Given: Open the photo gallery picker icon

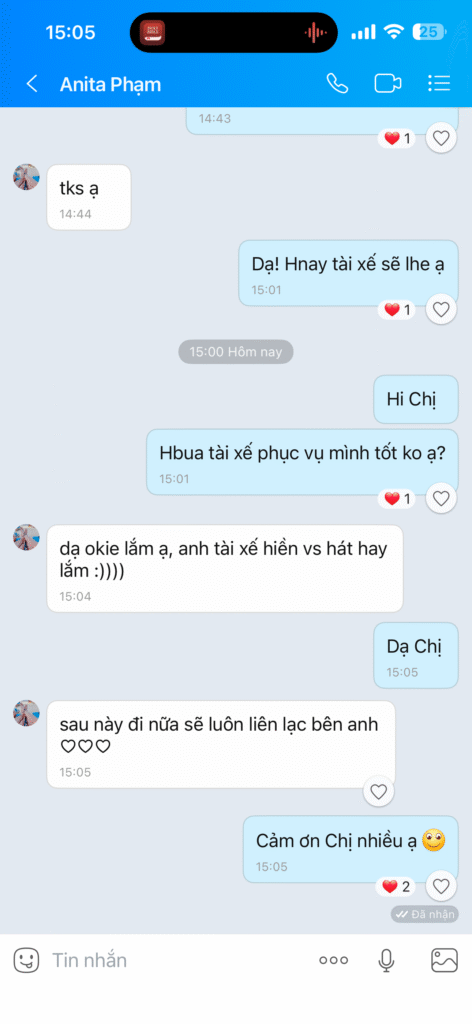Looking at the screenshot, I should [x=444, y=960].
